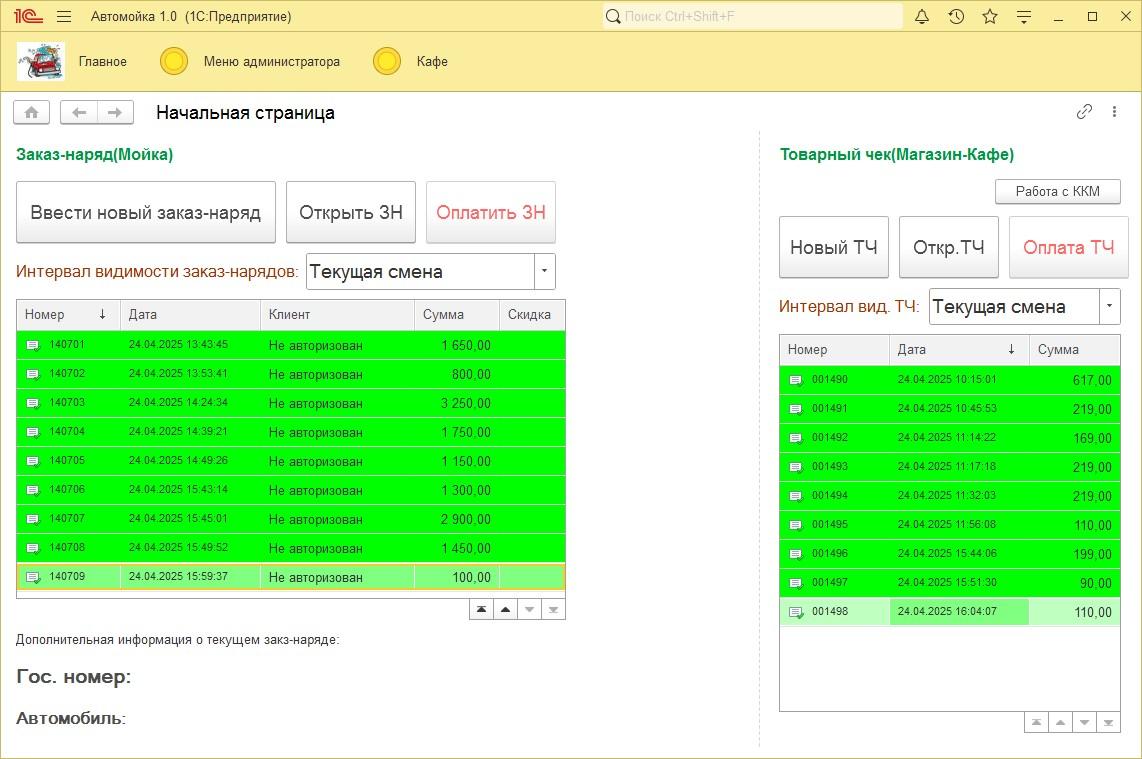The width and height of the screenshot is (1142, 759).
Task: Go forward with the right arrow
Action: click(x=115, y=113)
